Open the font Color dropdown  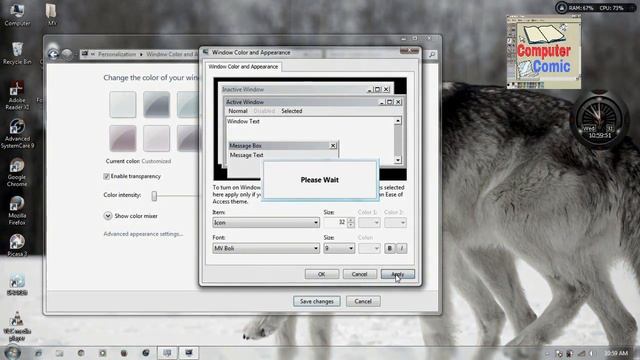pyautogui.click(x=369, y=248)
